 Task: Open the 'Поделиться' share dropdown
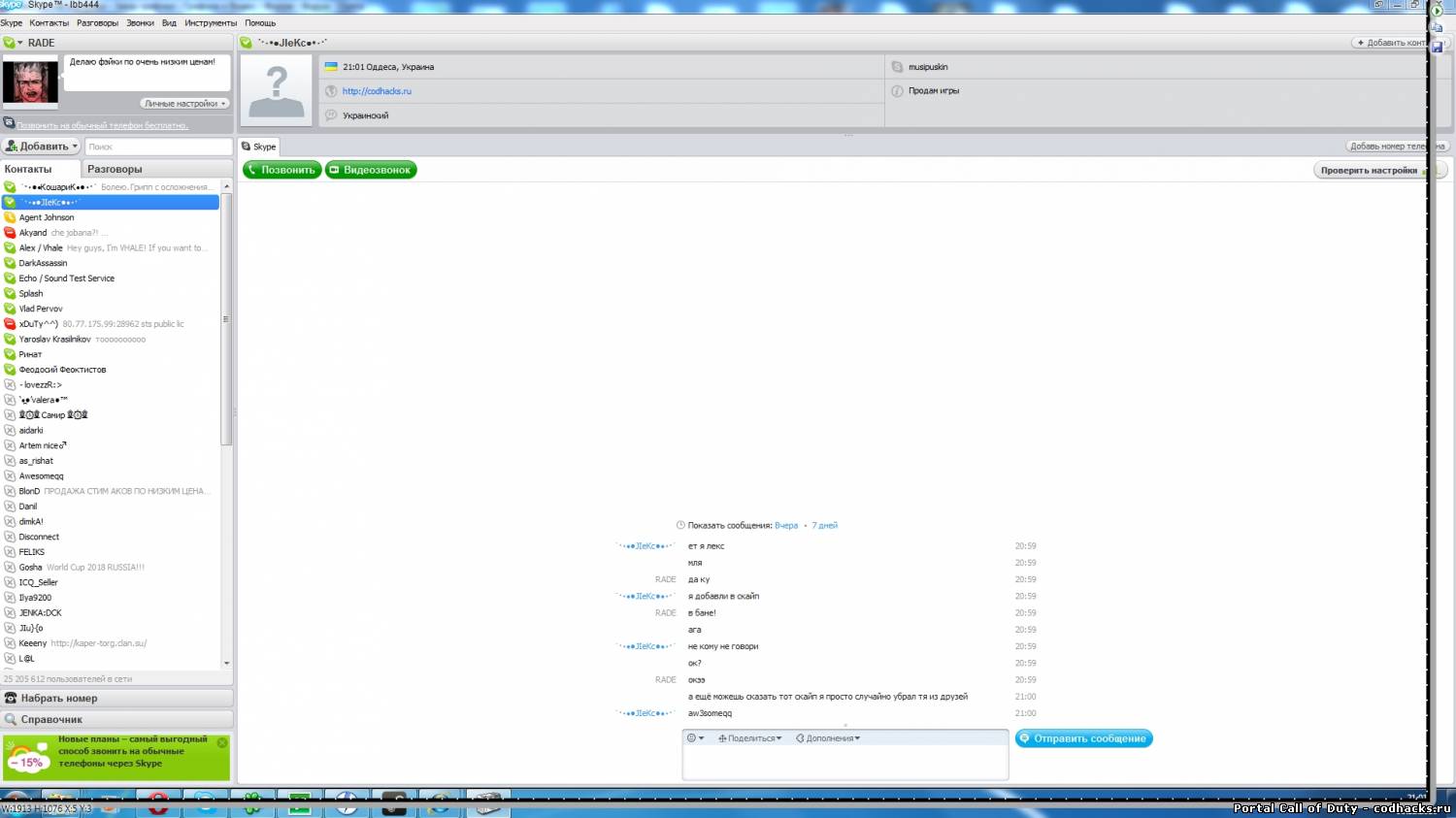(x=749, y=738)
